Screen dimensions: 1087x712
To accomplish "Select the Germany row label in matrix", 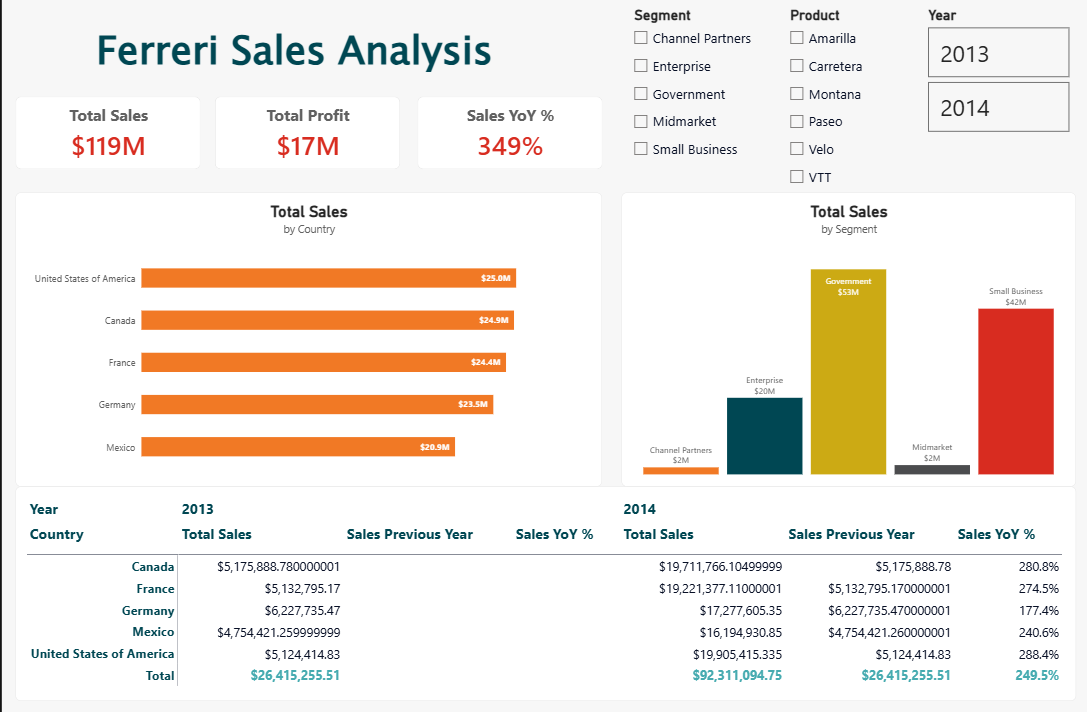I will click(x=148, y=611).
